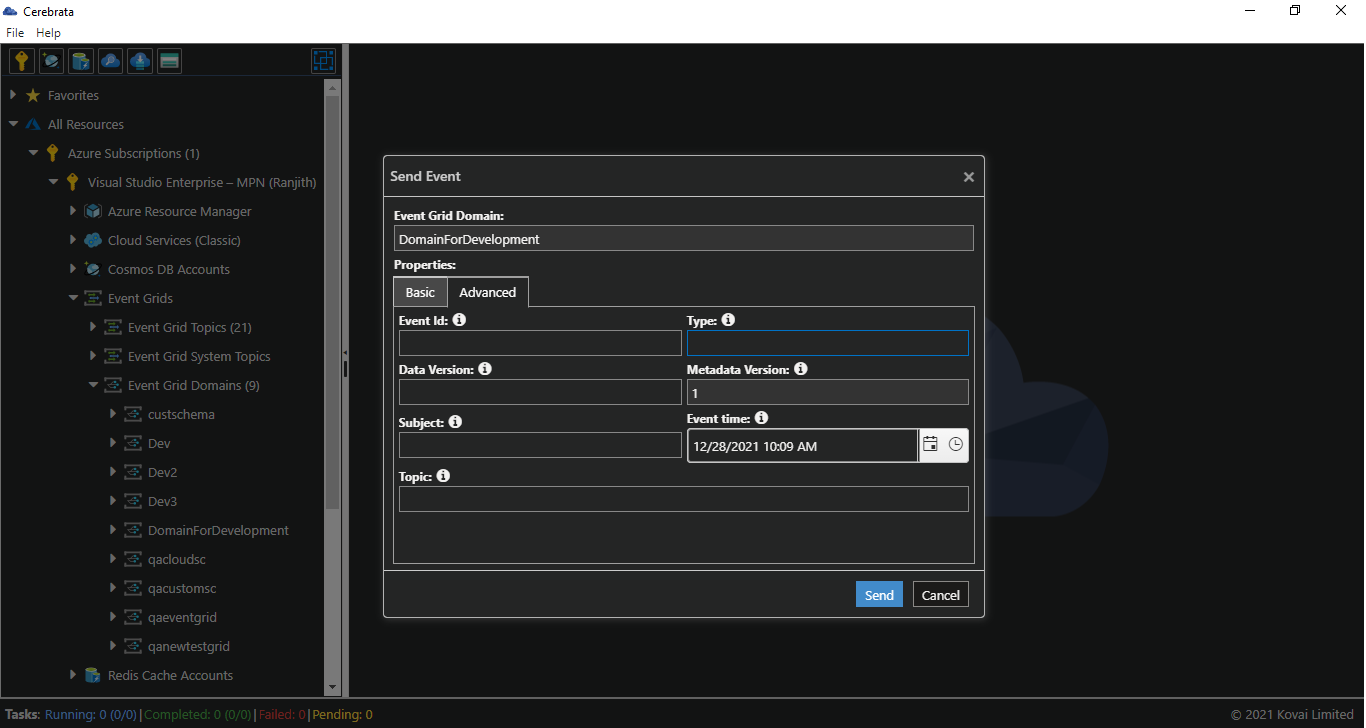Click the cloud download toolbar icon
Image resolution: width=1366 pixels, height=728 pixels.
click(140, 61)
